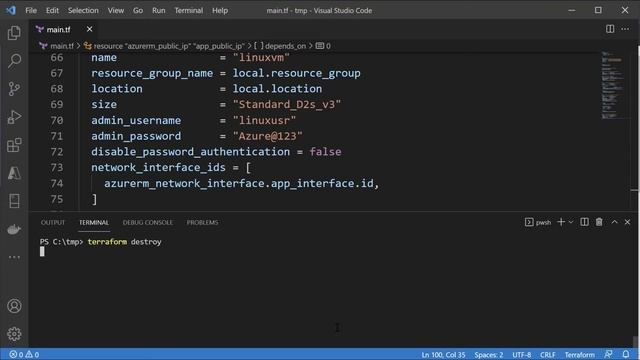Change the Terraform language mode

tap(580, 354)
